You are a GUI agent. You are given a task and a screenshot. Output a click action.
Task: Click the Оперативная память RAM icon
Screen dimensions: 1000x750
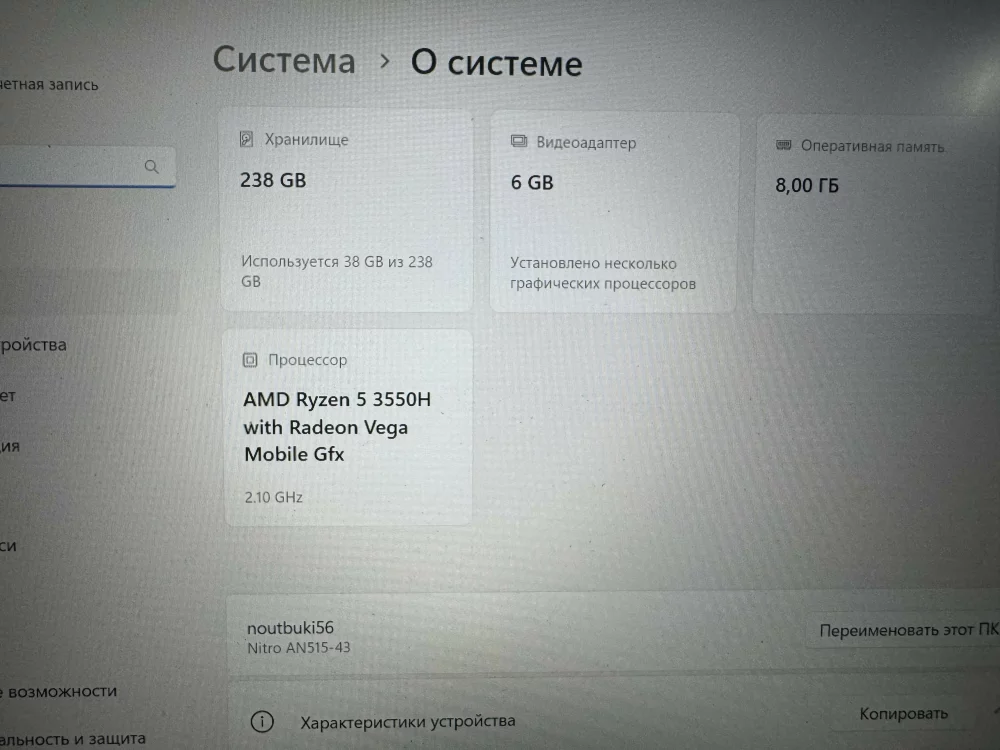point(784,145)
